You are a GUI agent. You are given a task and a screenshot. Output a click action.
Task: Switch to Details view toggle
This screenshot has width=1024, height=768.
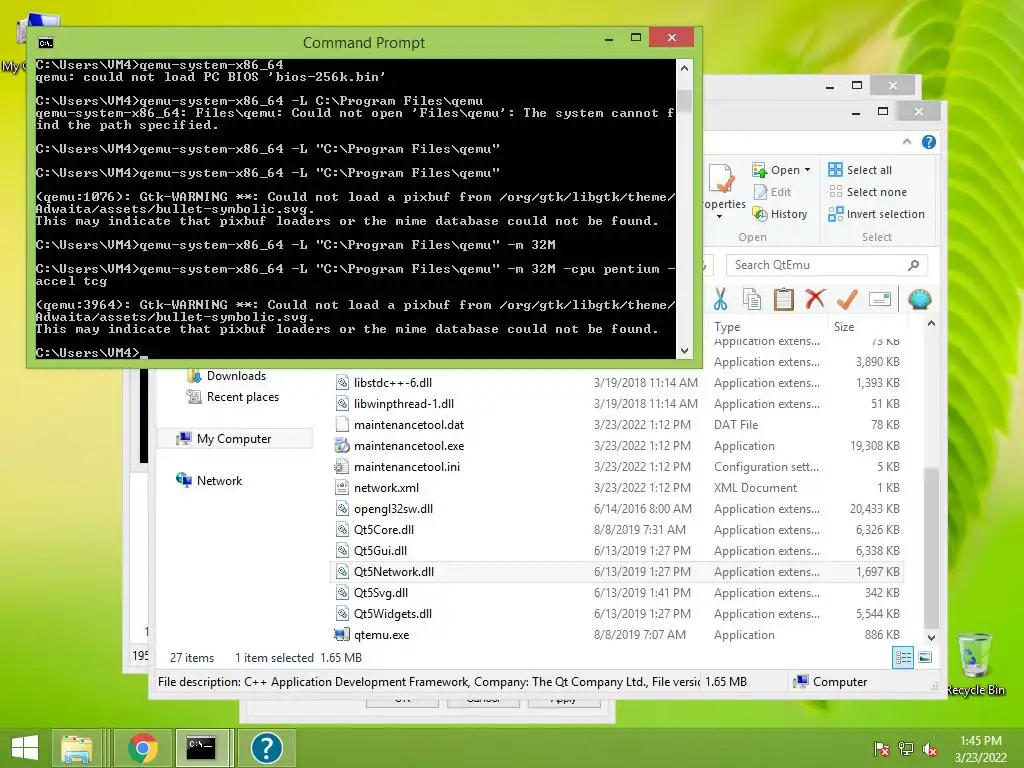click(x=903, y=658)
